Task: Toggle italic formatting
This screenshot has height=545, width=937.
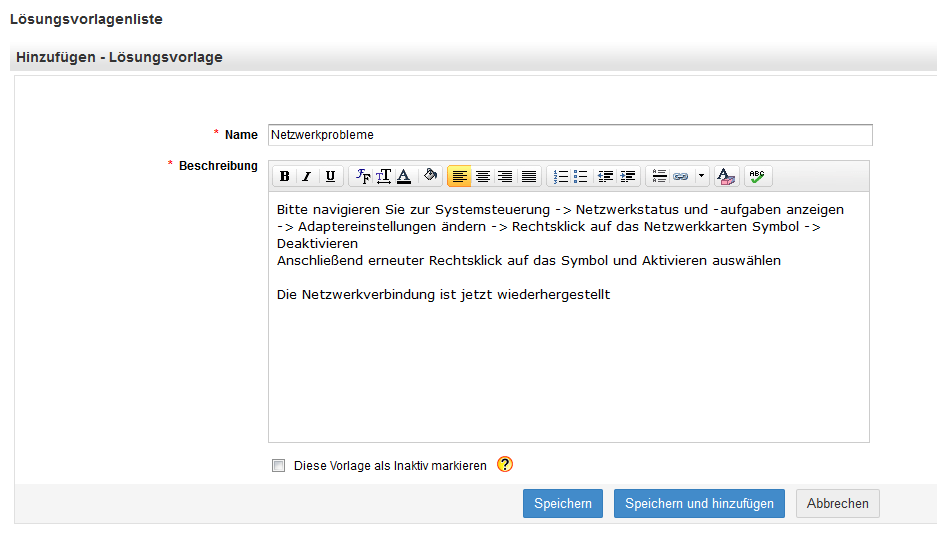Action: click(x=307, y=176)
